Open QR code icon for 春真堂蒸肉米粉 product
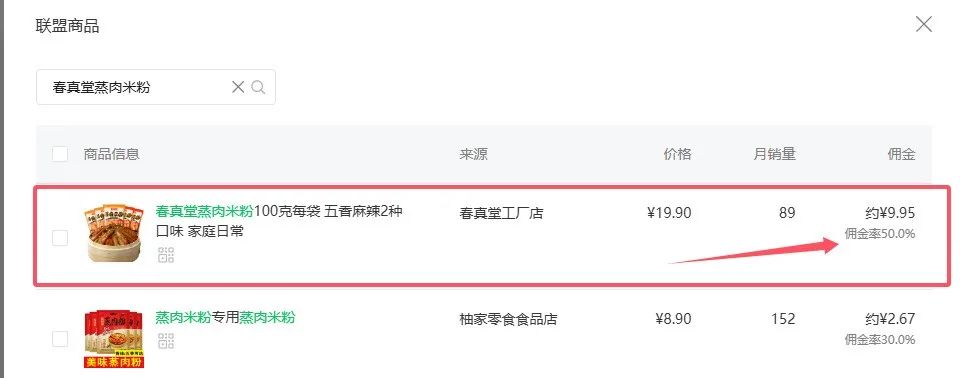 pos(166,255)
